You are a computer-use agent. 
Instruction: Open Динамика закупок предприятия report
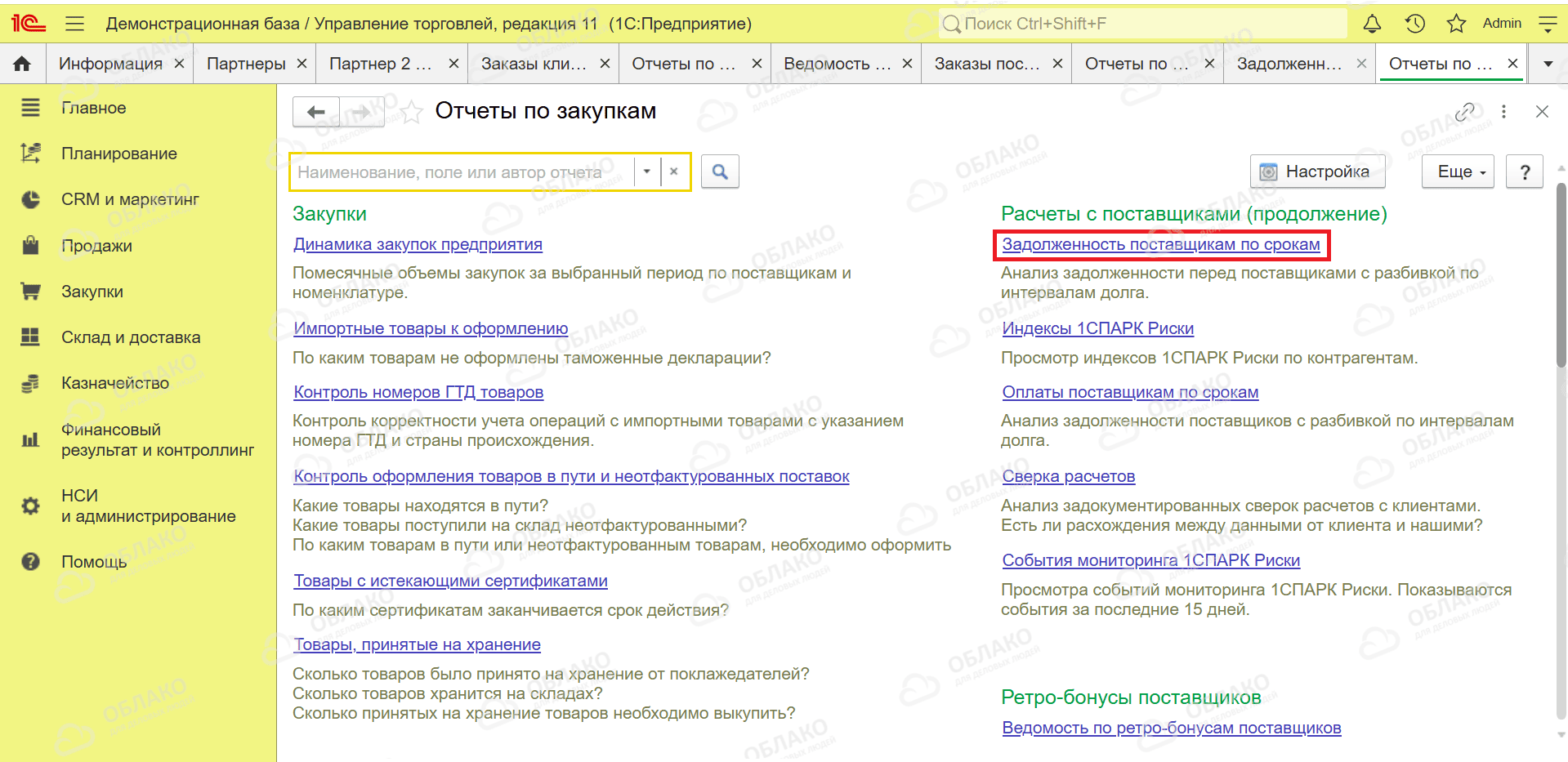pyautogui.click(x=418, y=244)
